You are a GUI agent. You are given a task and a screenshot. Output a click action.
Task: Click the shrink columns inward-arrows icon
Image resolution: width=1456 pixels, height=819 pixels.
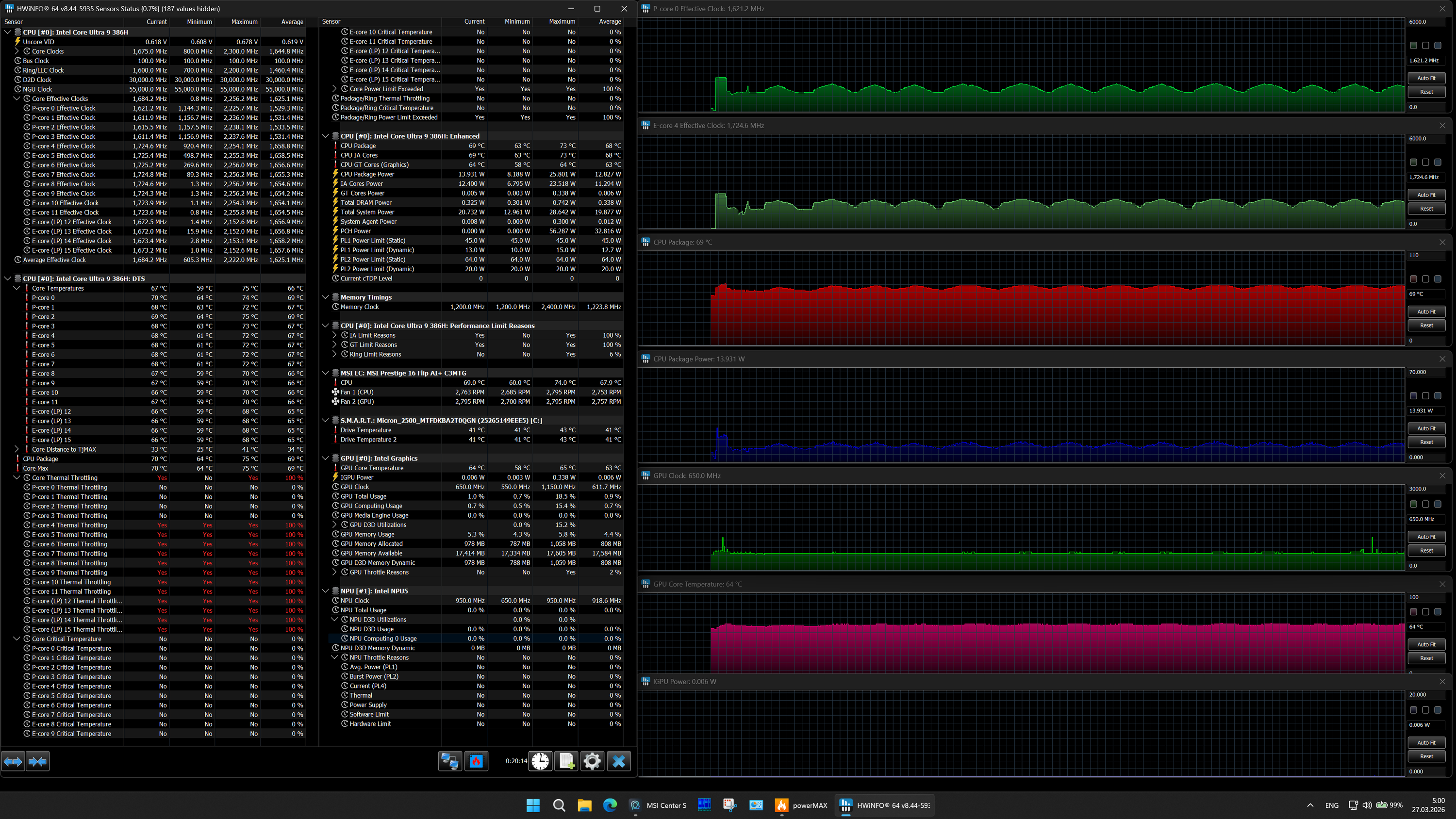(x=37, y=761)
